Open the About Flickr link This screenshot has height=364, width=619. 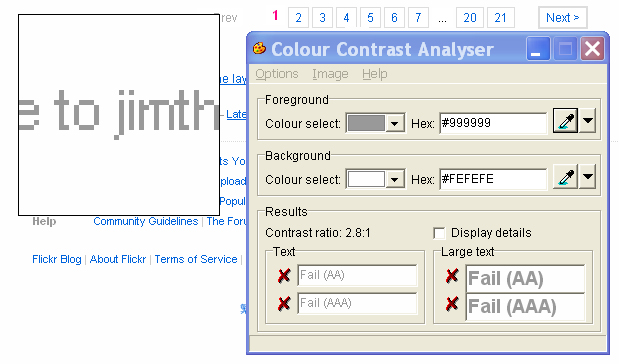click(x=118, y=259)
